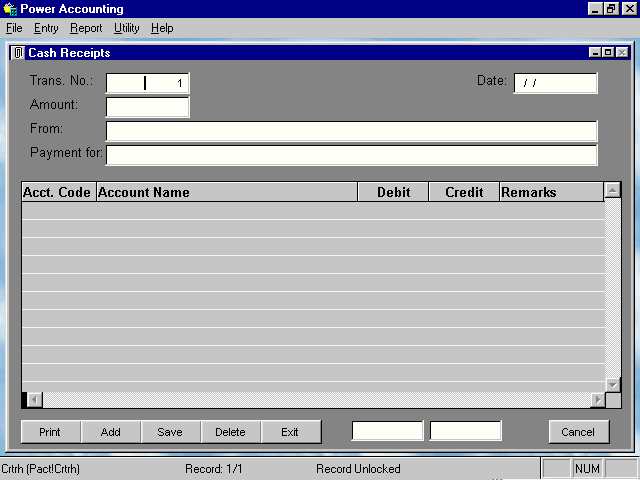640x480 pixels.
Task: Click the grid's scroll down arrow
Action: [613, 384]
